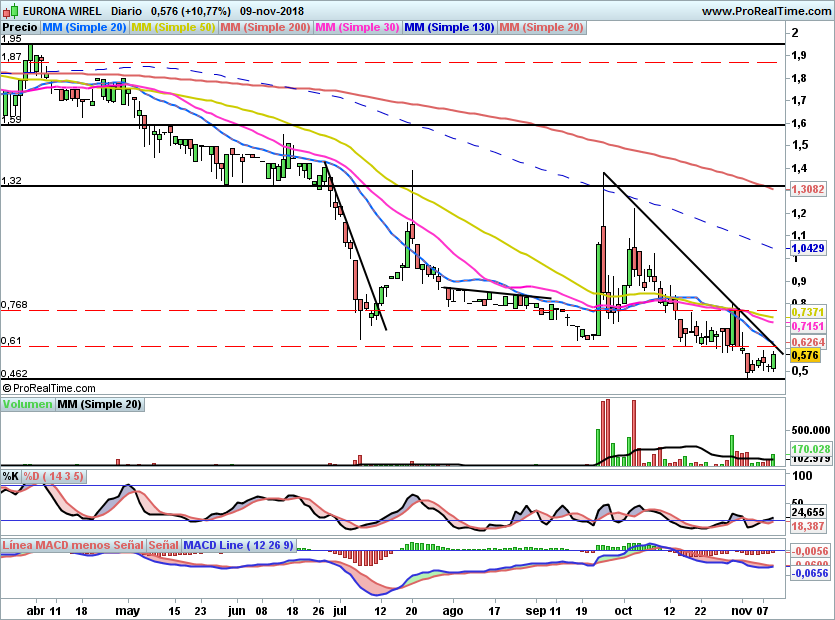Click the © ProRealTime.com copyright text
This screenshot has height=620, width=835.
[x=49, y=388]
